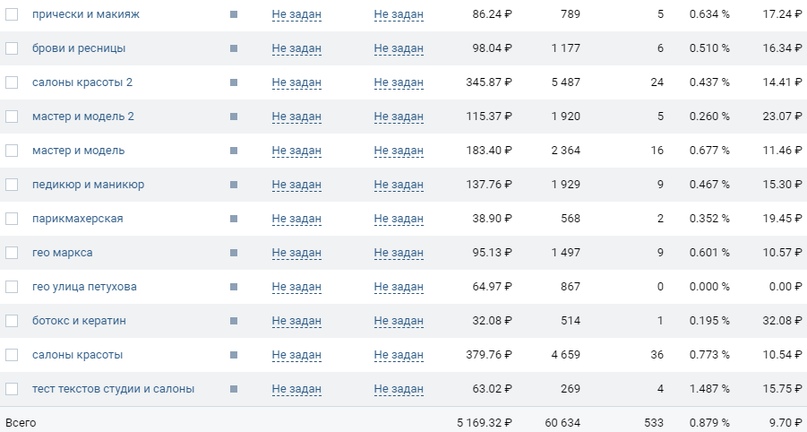Click status square icon for педикюр и маникюр

pos(234,184)
